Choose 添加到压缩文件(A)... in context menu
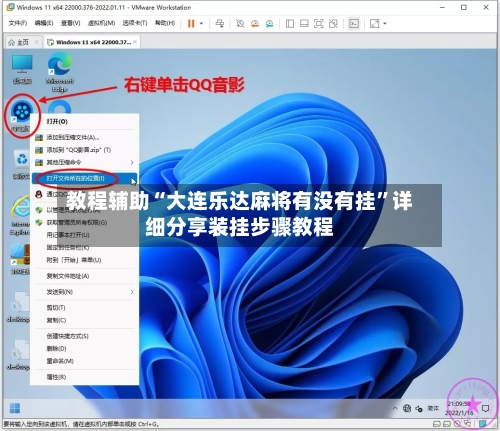Image resolution: width=500 pixels, height=431 pixels. (x=84, y=137)
